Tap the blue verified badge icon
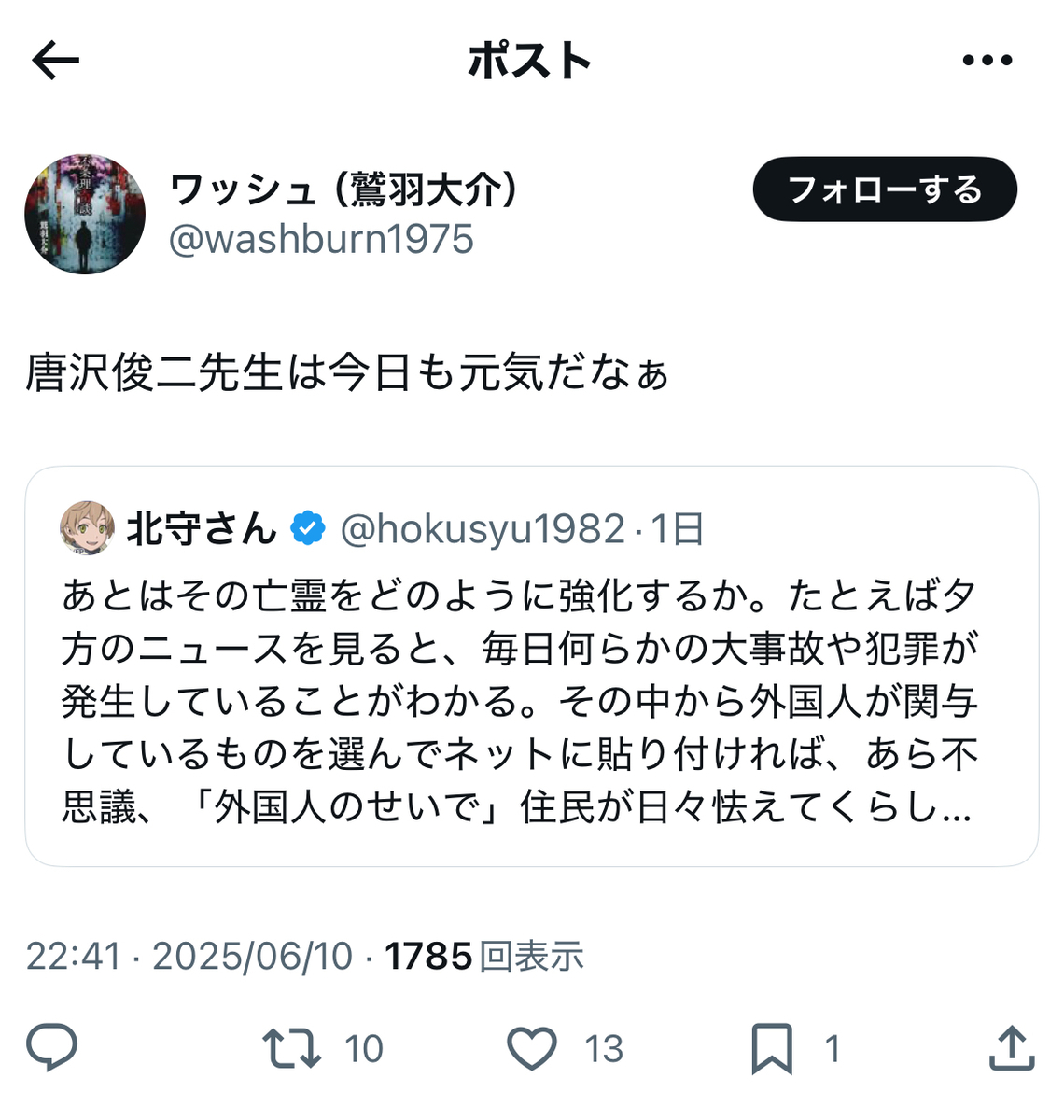Viewport: 1064px width, 1120px height. (x=308, y=528)
